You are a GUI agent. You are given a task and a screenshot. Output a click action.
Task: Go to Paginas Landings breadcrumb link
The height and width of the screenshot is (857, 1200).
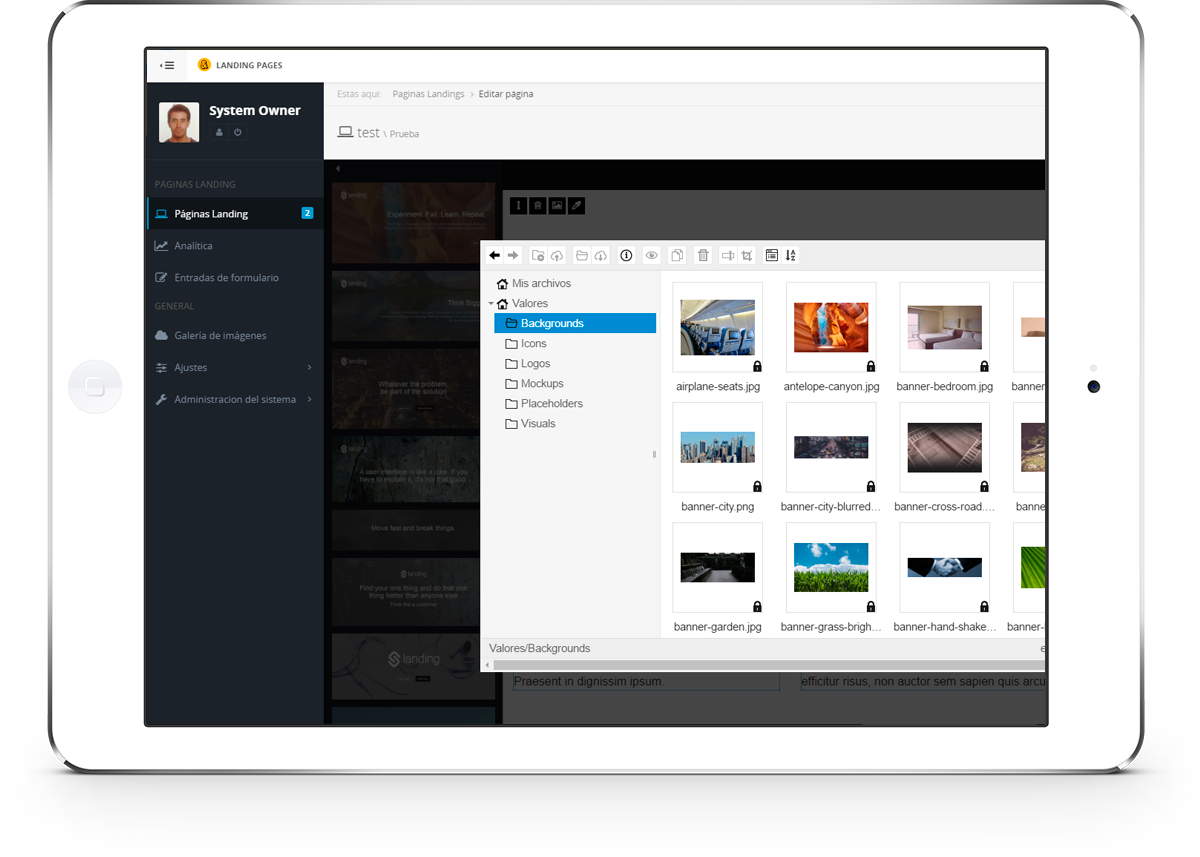(428, 94)
